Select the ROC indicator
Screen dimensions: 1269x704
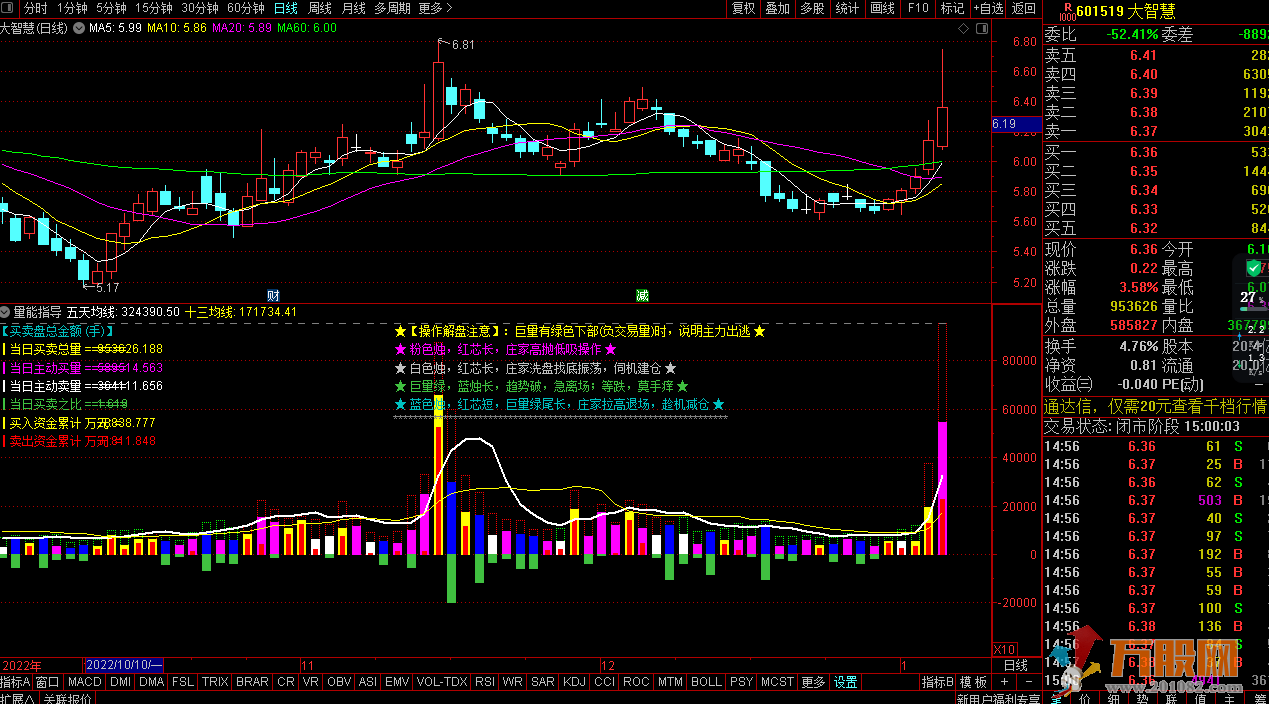click(636, 682)
